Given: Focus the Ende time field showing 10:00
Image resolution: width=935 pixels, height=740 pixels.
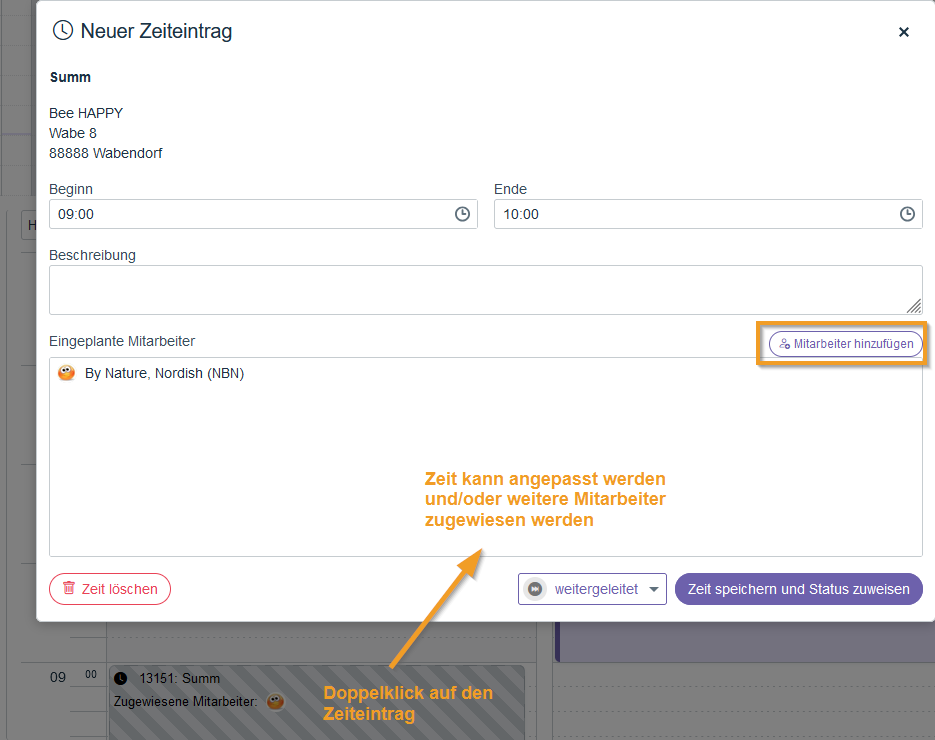Looking at the screenshot, I should (695, 214).
